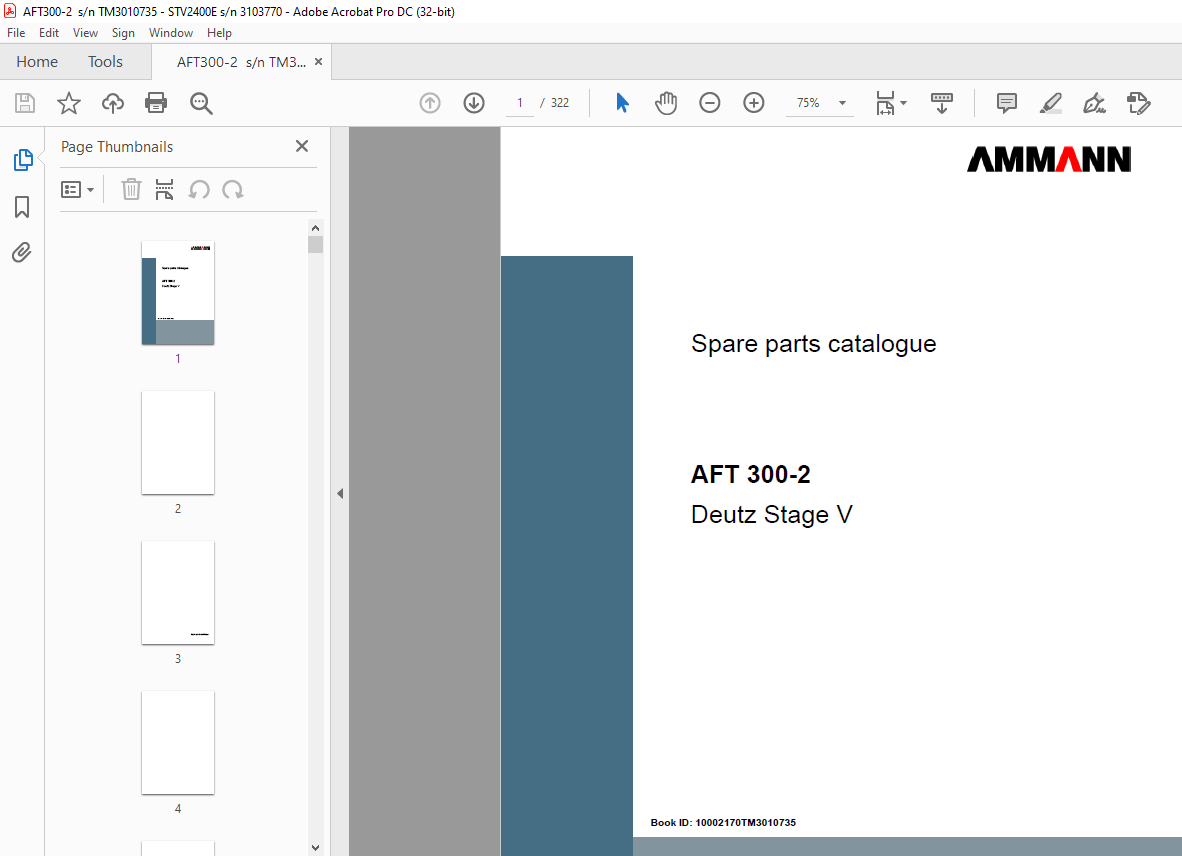
Task: Activate the selection arrow tool
Action: point(622,102)
